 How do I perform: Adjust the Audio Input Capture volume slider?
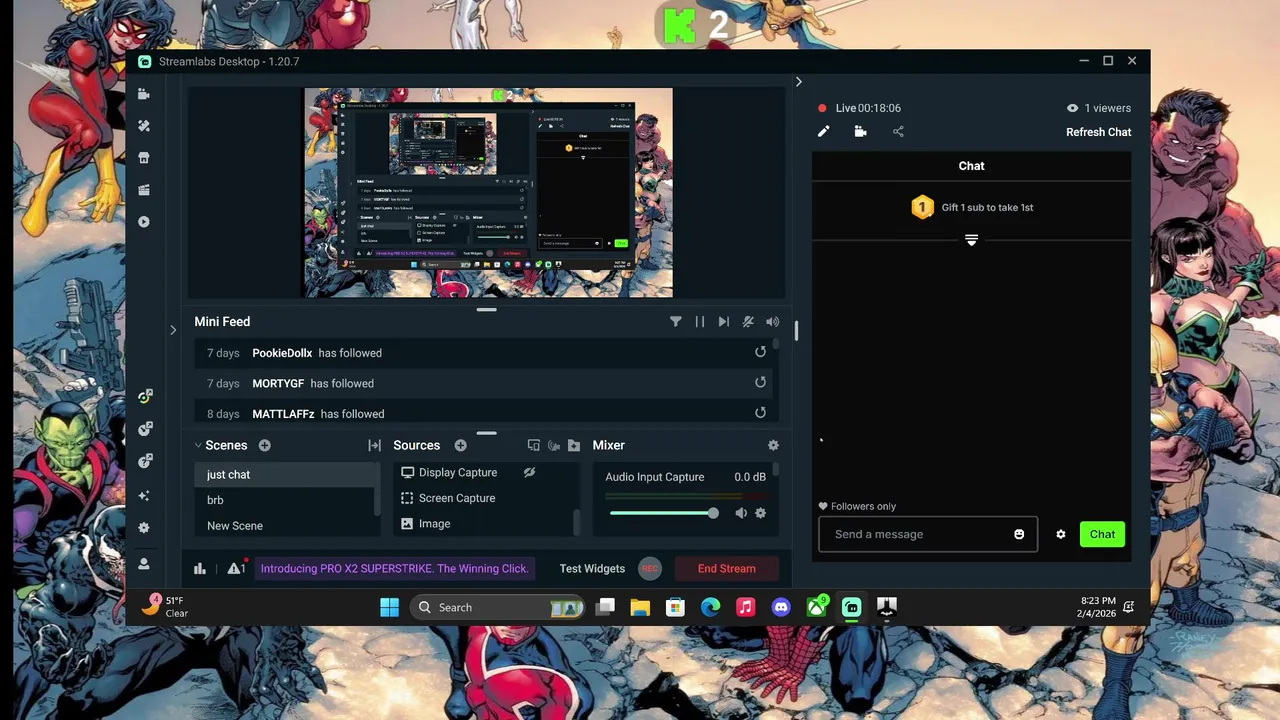click(x=664, y=513)
